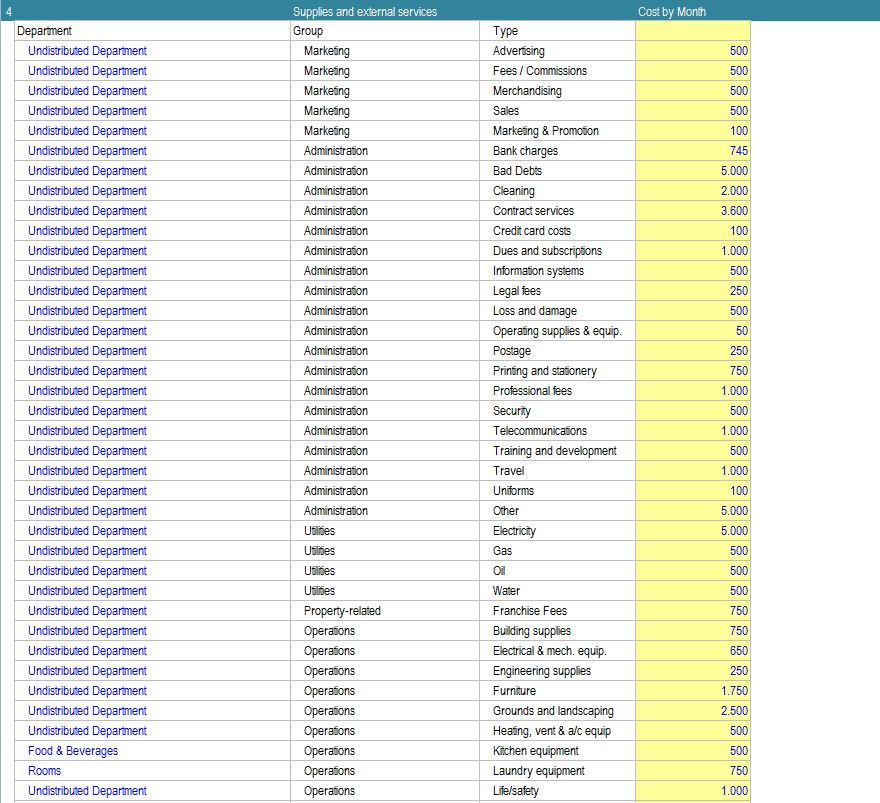The height and width of the screenshot is (803, 880).
Task: Select the Other type cell
Action: (x=557, y=511)
